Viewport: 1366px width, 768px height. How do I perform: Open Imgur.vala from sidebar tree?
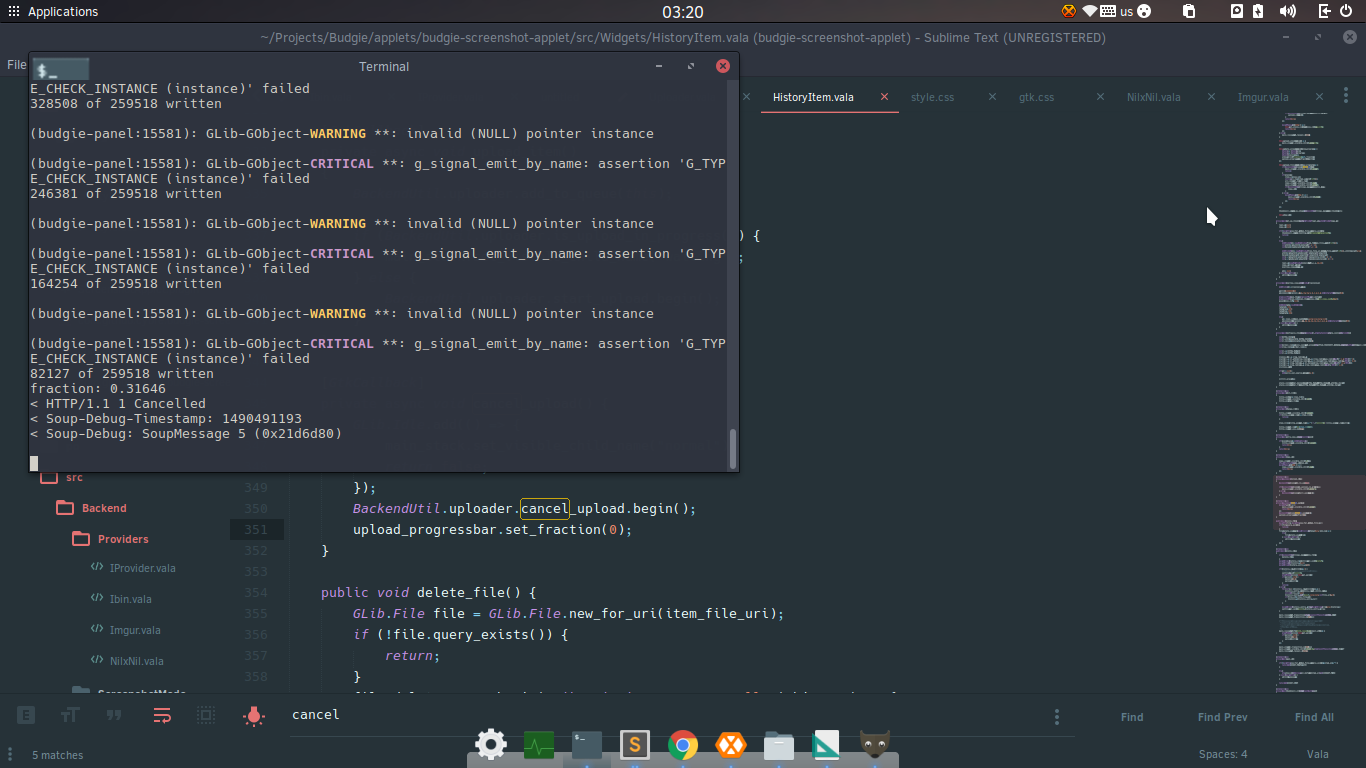[126, 630]
